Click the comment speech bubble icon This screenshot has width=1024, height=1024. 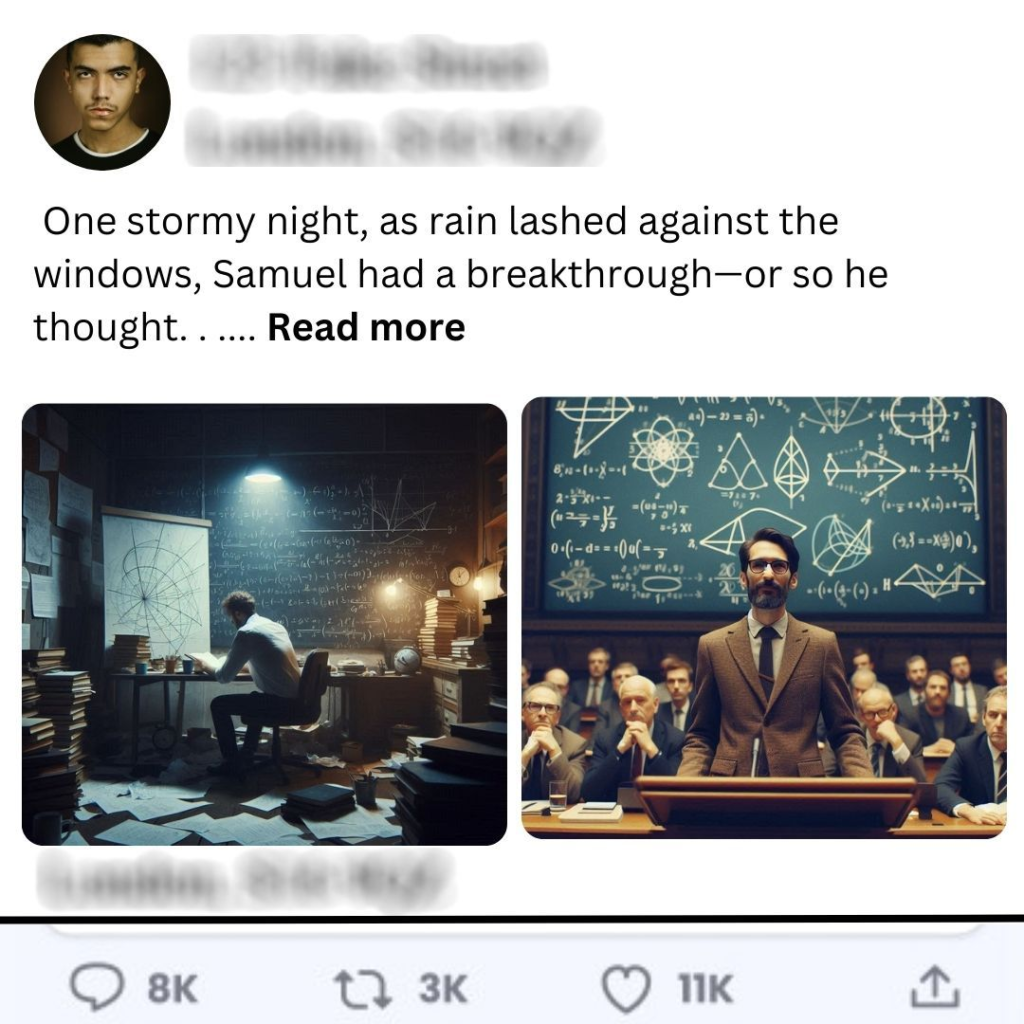click(x=97, y=986)
